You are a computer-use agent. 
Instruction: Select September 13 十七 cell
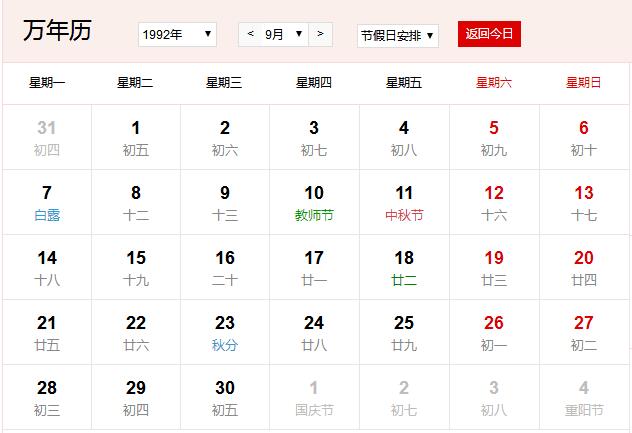tap(584, 202)
